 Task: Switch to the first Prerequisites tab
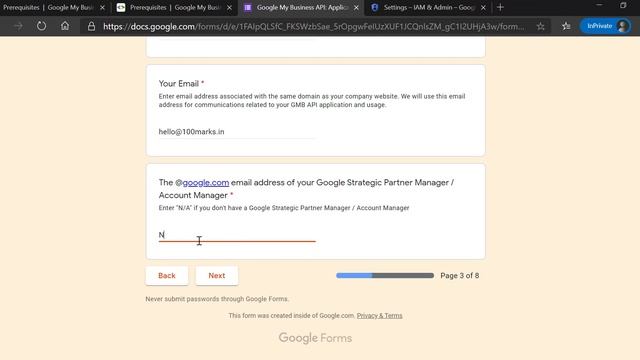point(48,7)
